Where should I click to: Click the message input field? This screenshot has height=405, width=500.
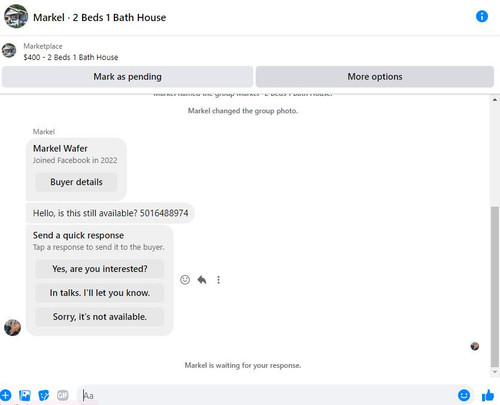[267, 396]
